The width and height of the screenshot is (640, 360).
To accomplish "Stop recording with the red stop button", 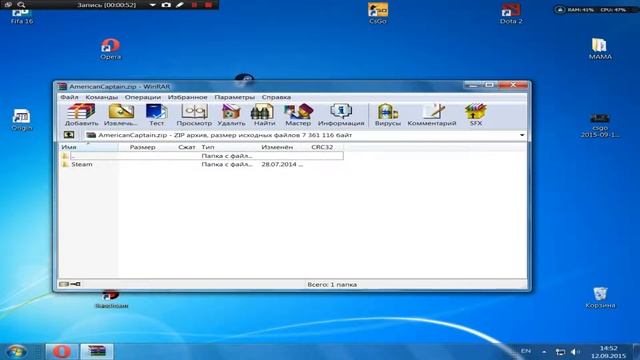I will (x=208, y=5).
